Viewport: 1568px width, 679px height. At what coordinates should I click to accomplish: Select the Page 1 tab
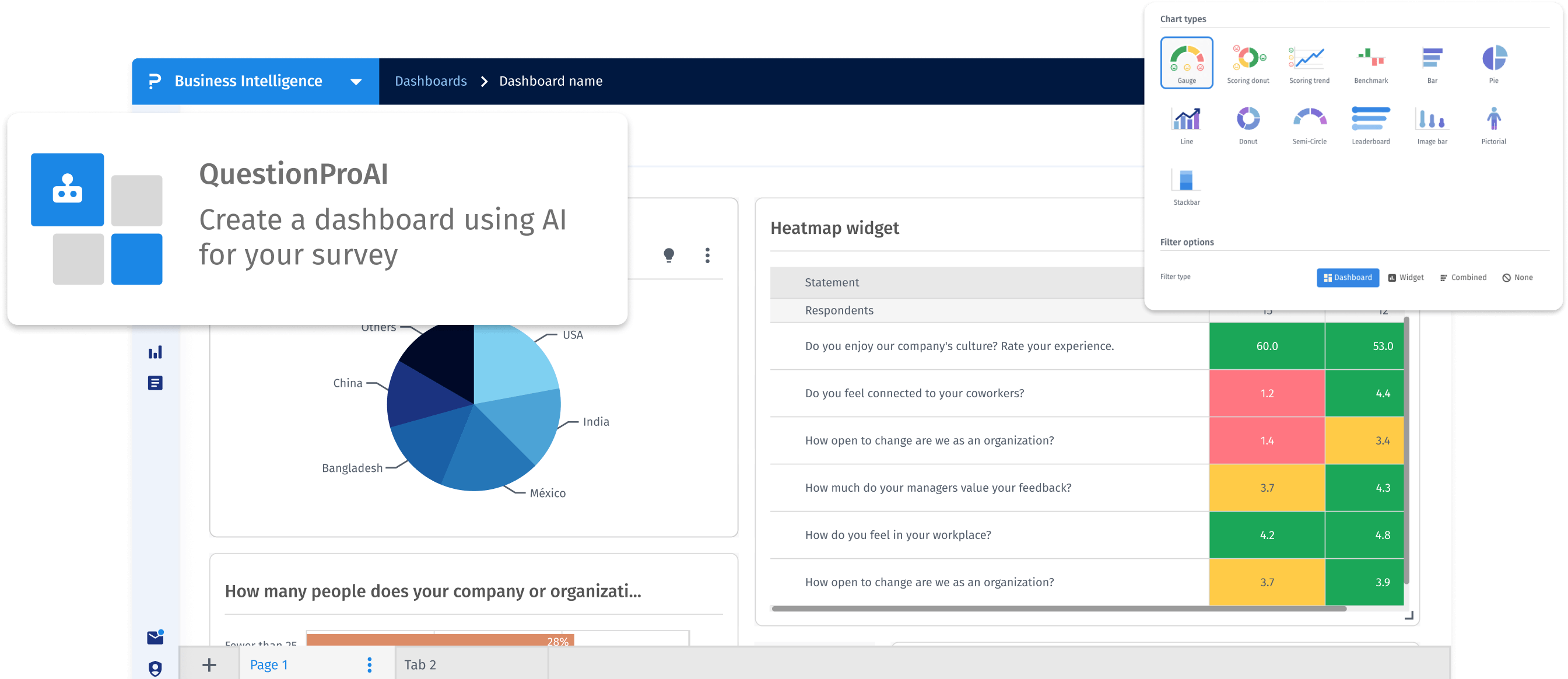(269, 664)
